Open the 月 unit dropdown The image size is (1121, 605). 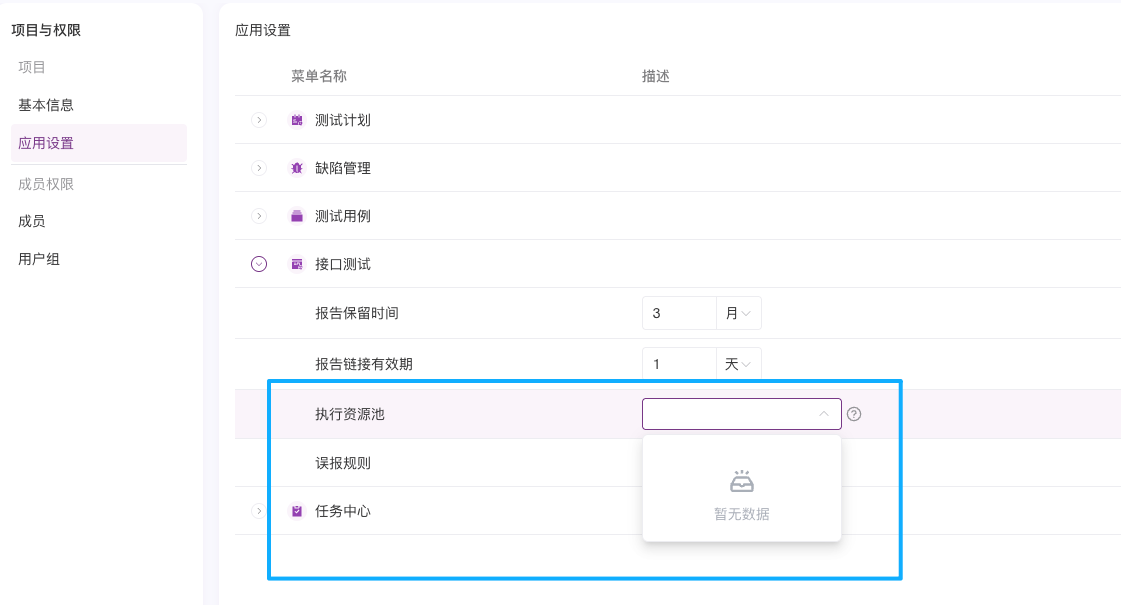click(x=739, y=313)
